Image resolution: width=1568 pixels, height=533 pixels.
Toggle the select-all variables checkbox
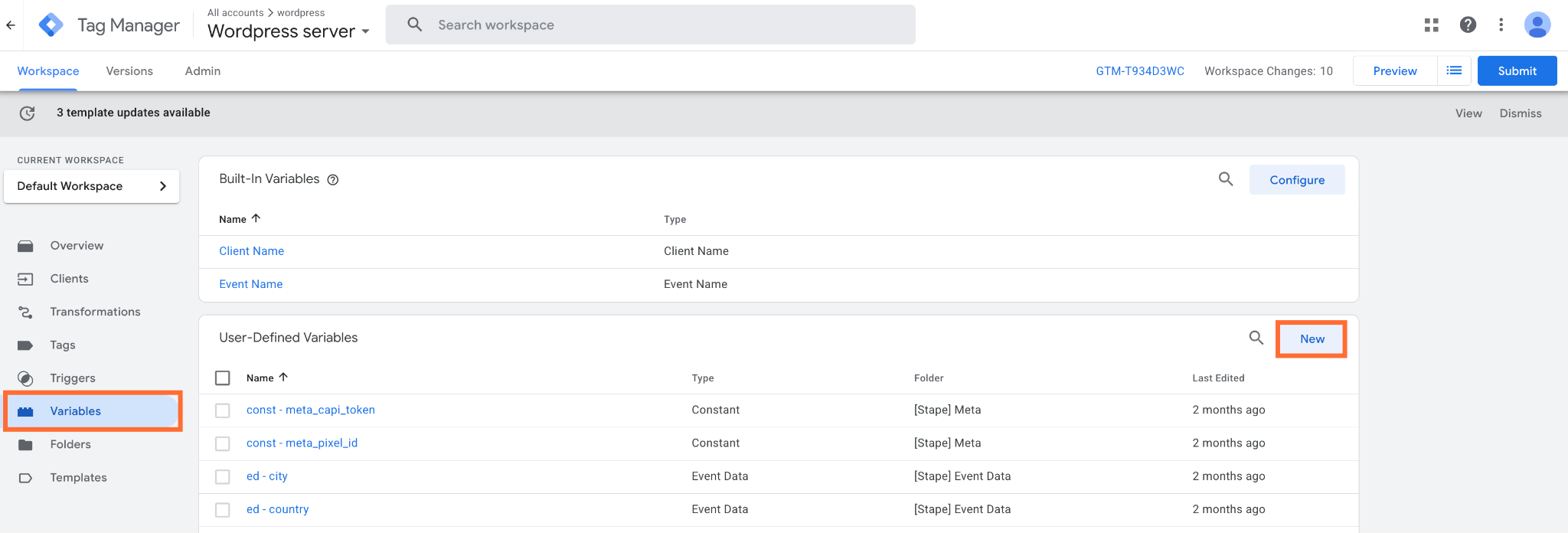click(223, 378)
